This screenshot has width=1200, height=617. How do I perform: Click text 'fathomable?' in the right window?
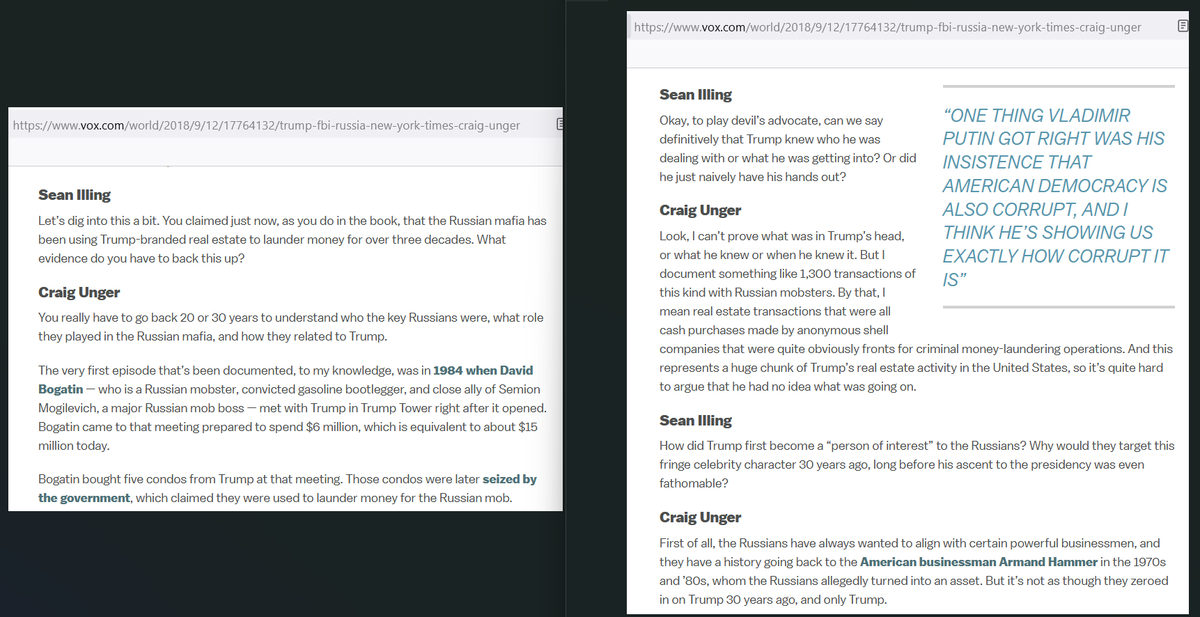694,483
